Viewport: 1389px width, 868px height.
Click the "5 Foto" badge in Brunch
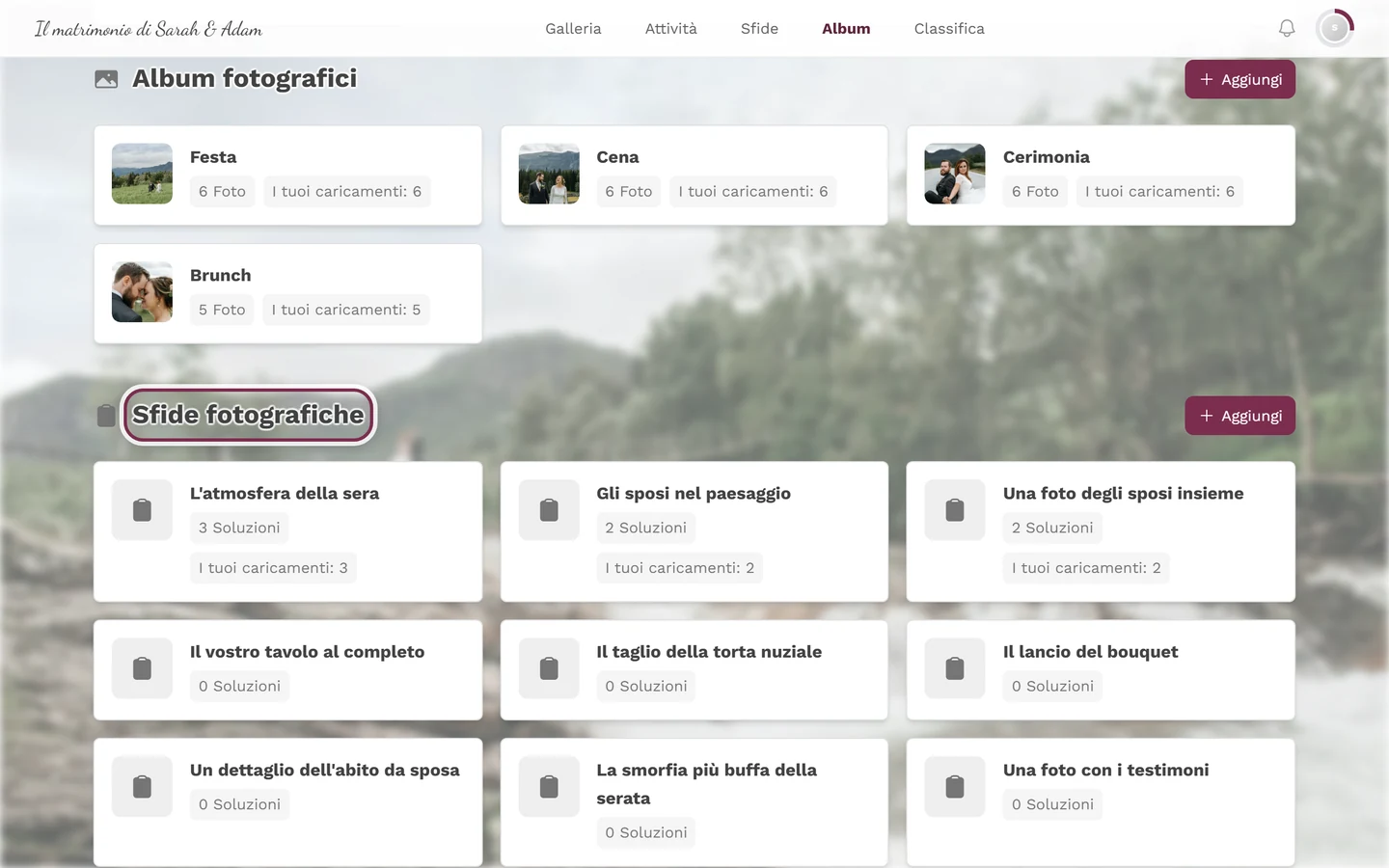pos(222,310)
